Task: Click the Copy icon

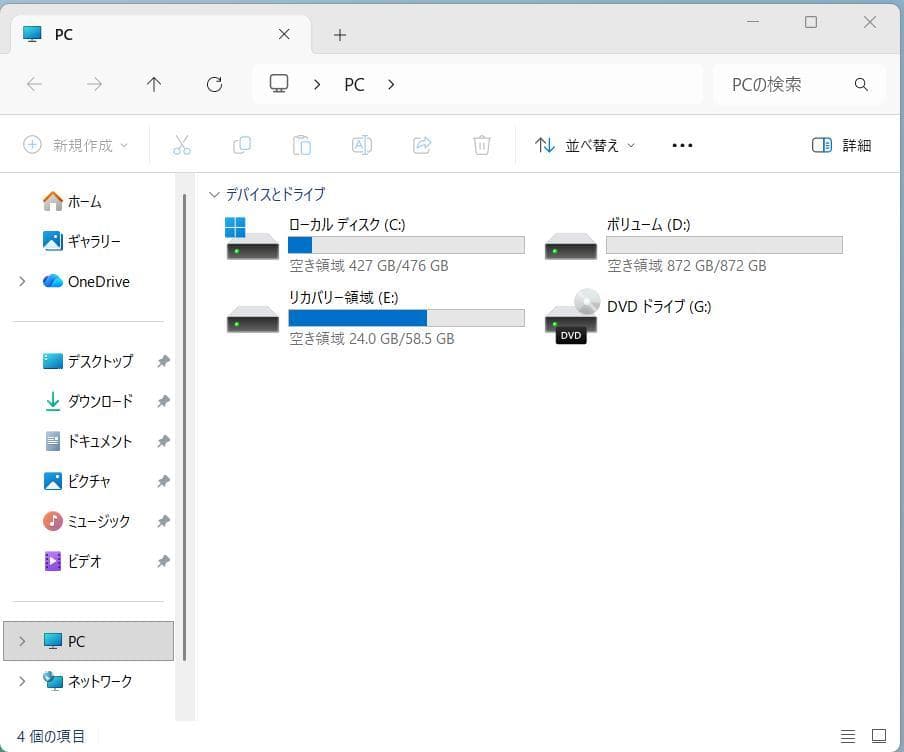Action: tap(242, 145)
